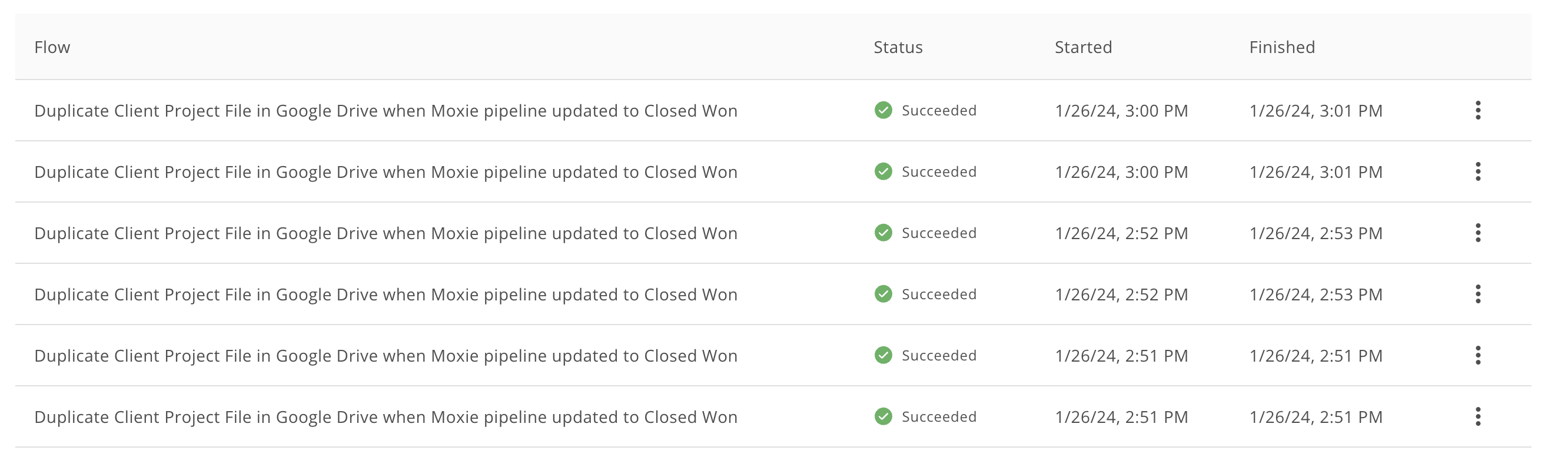
Task: Click green Succeeded checkmark in fifth row
Action: coord(883,355)
